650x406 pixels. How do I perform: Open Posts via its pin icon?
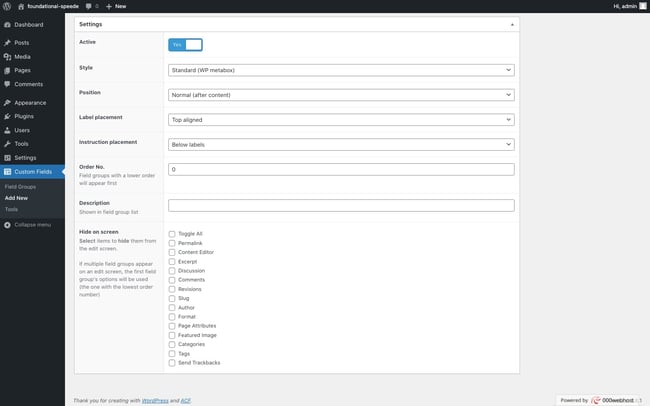(7, 43)
